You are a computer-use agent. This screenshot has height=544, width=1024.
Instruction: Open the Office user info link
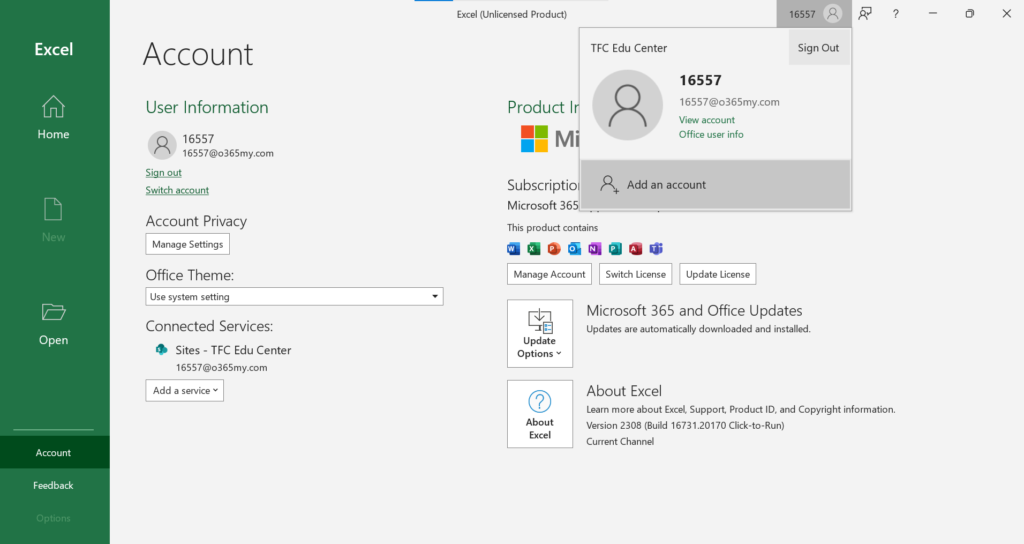coord(711,135)
